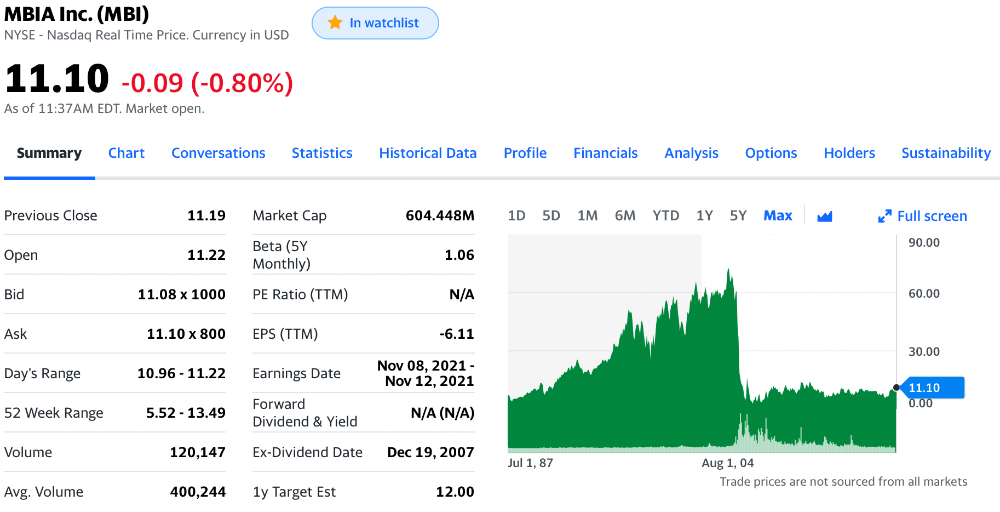Open the Sustainability tab
The image size is (1000, 512).
coord(946,153)
